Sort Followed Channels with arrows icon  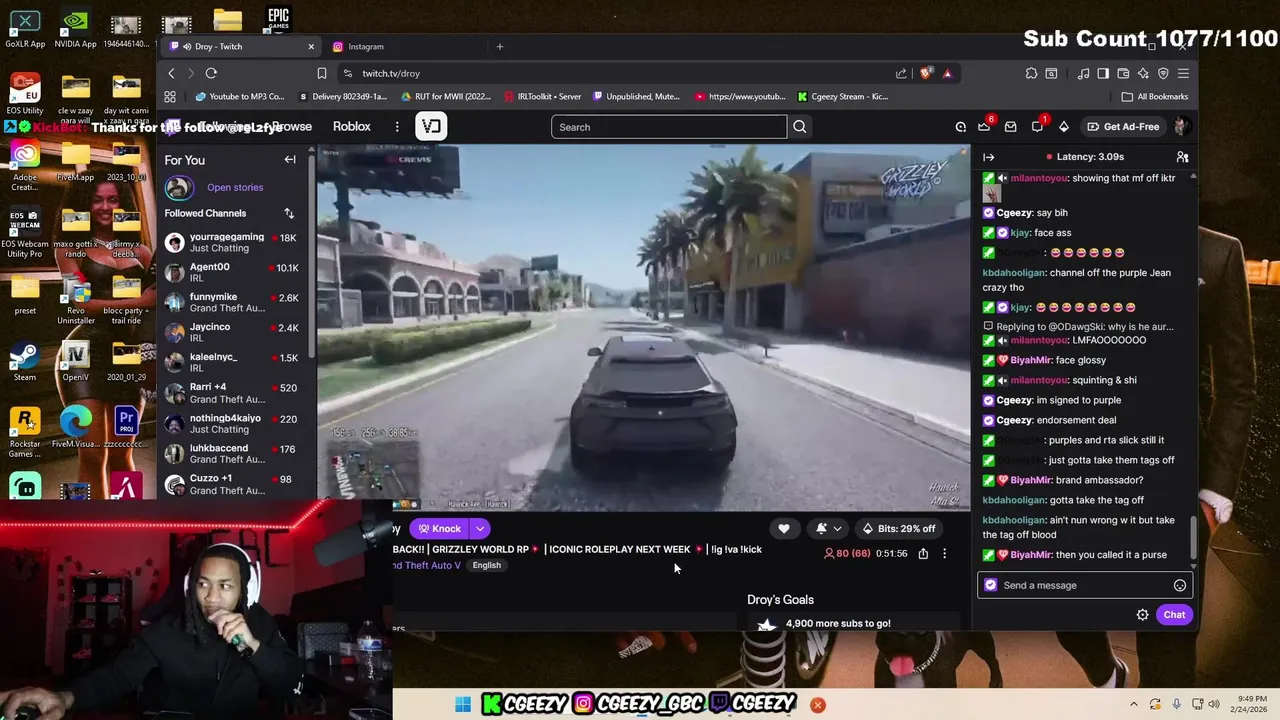(289, 213)
